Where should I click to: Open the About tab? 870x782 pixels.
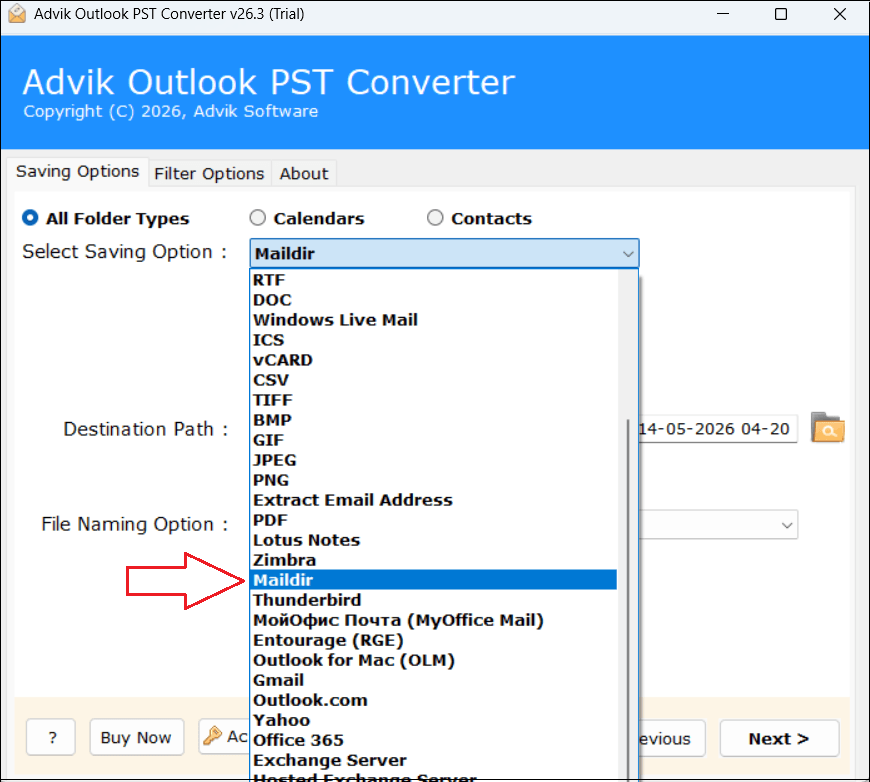click(304, 174)
